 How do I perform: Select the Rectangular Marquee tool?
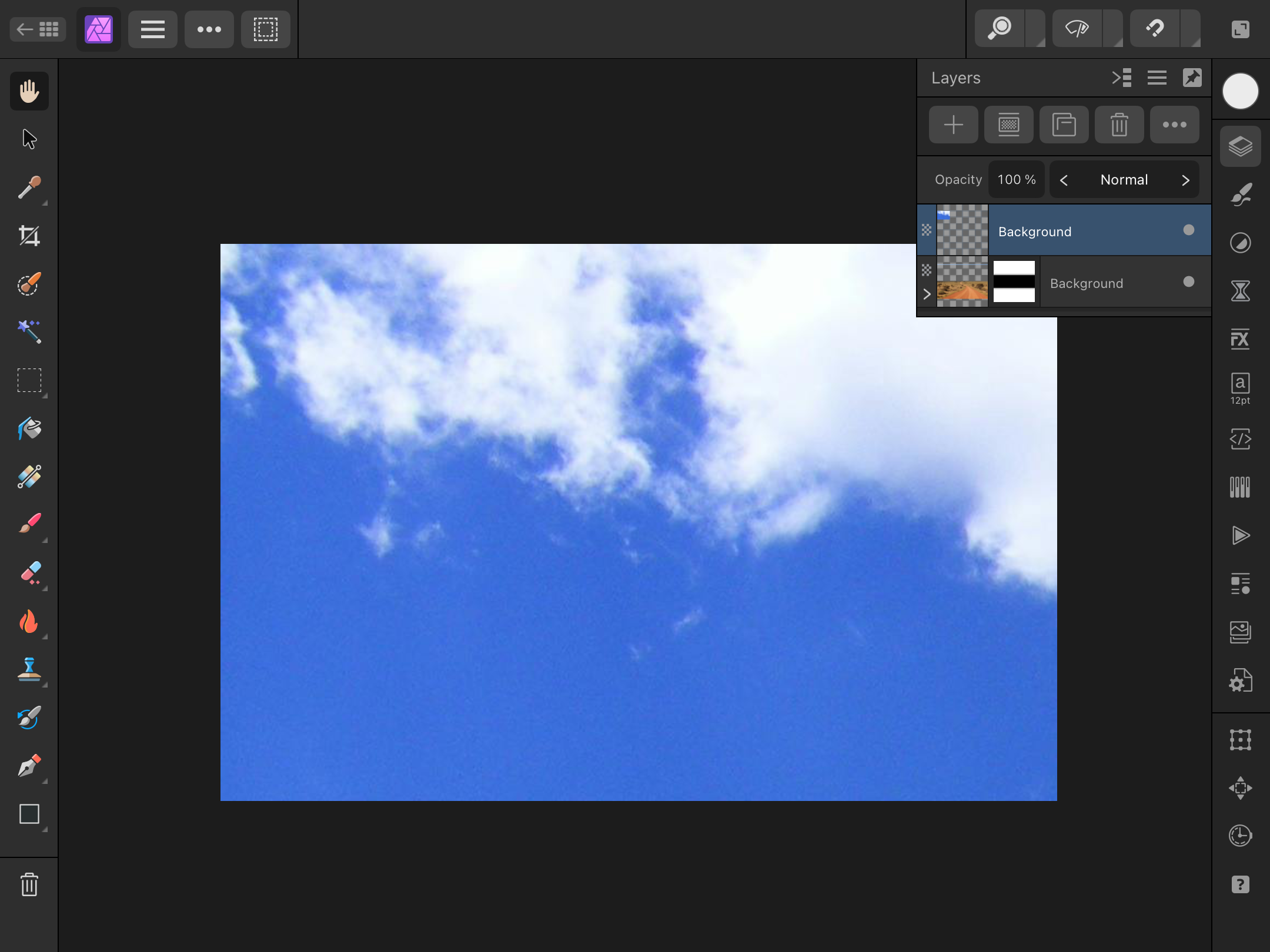29,380
